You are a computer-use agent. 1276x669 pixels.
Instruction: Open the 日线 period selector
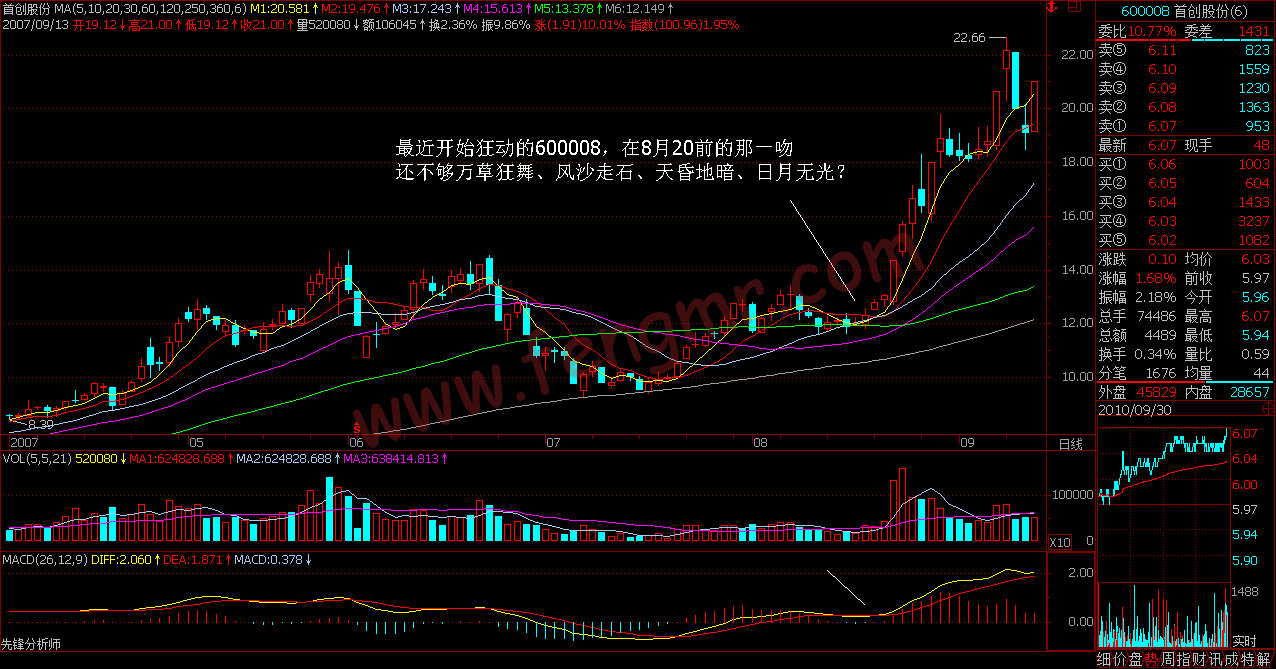pyautogui.click(x=1070, y=443)
